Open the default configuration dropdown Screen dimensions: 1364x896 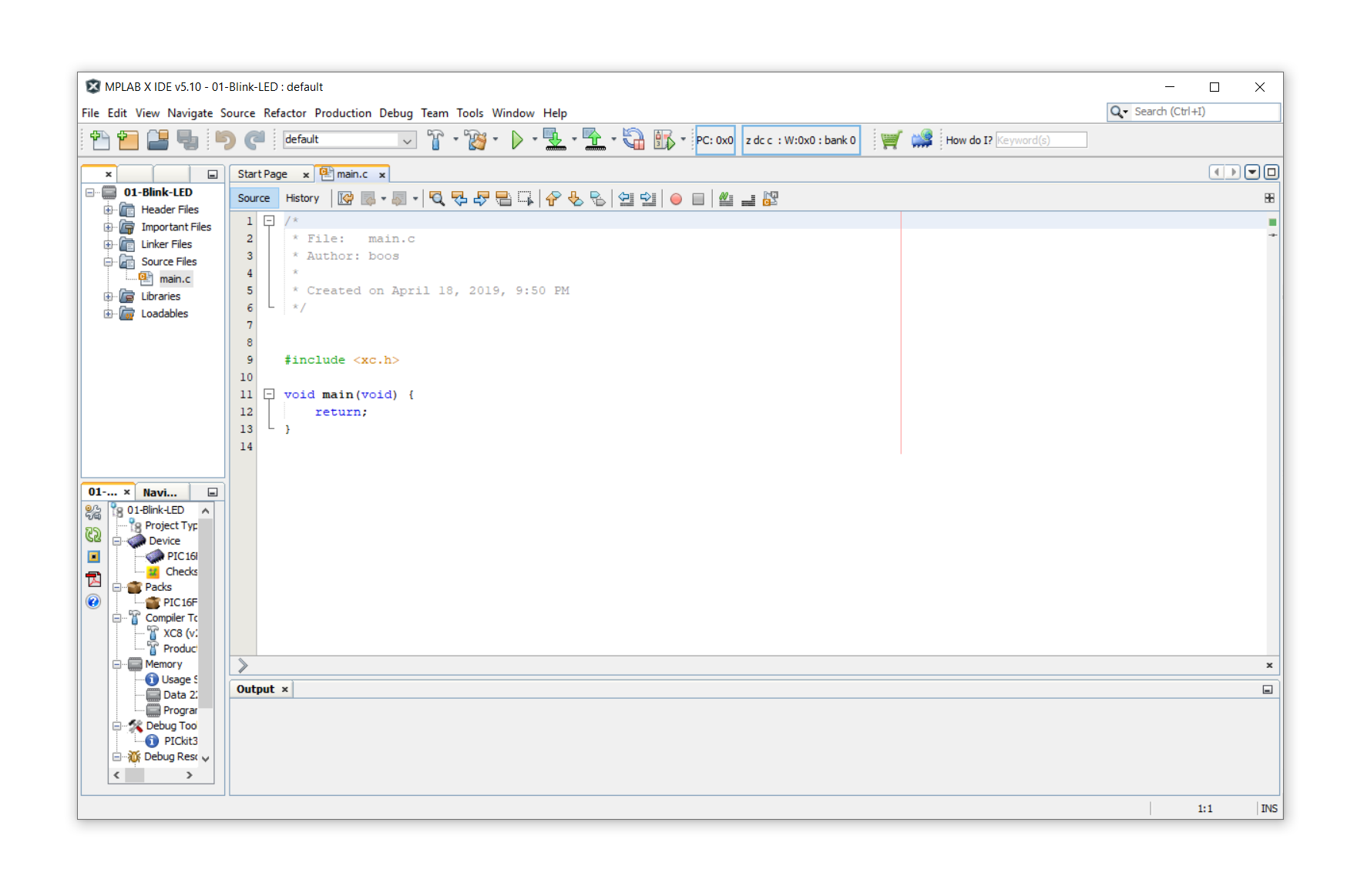pyautogui.click(x=406, y=139)
